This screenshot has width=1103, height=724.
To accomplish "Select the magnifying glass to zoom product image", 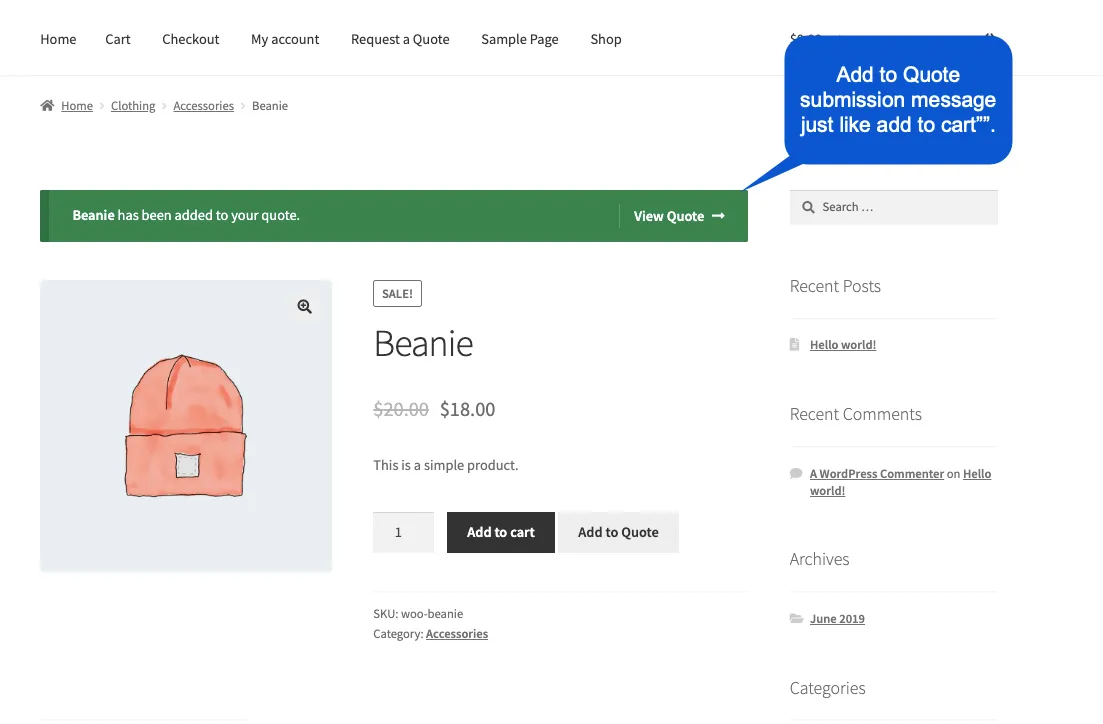I will click(305, 307).
